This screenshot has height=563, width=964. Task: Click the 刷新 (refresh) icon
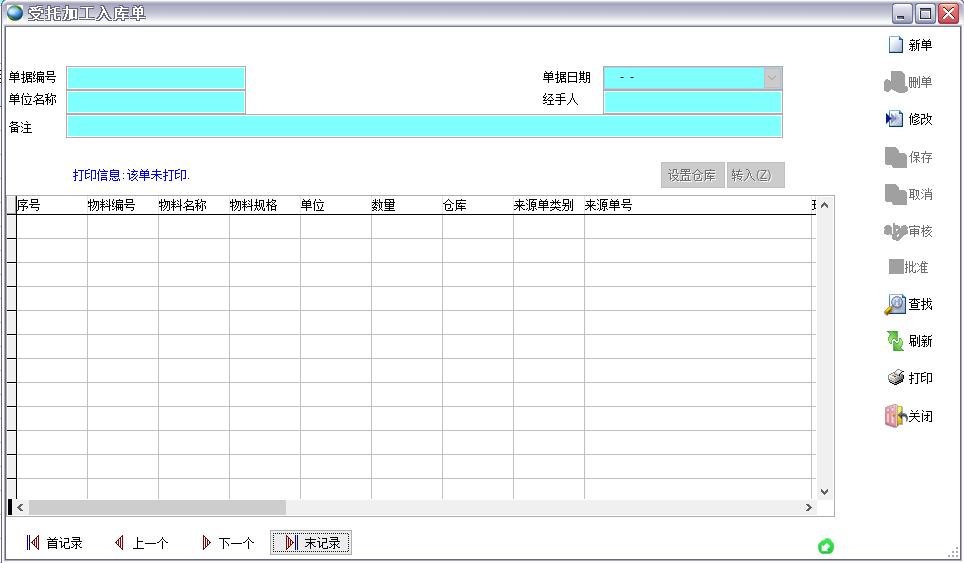[x=895, y=341]
